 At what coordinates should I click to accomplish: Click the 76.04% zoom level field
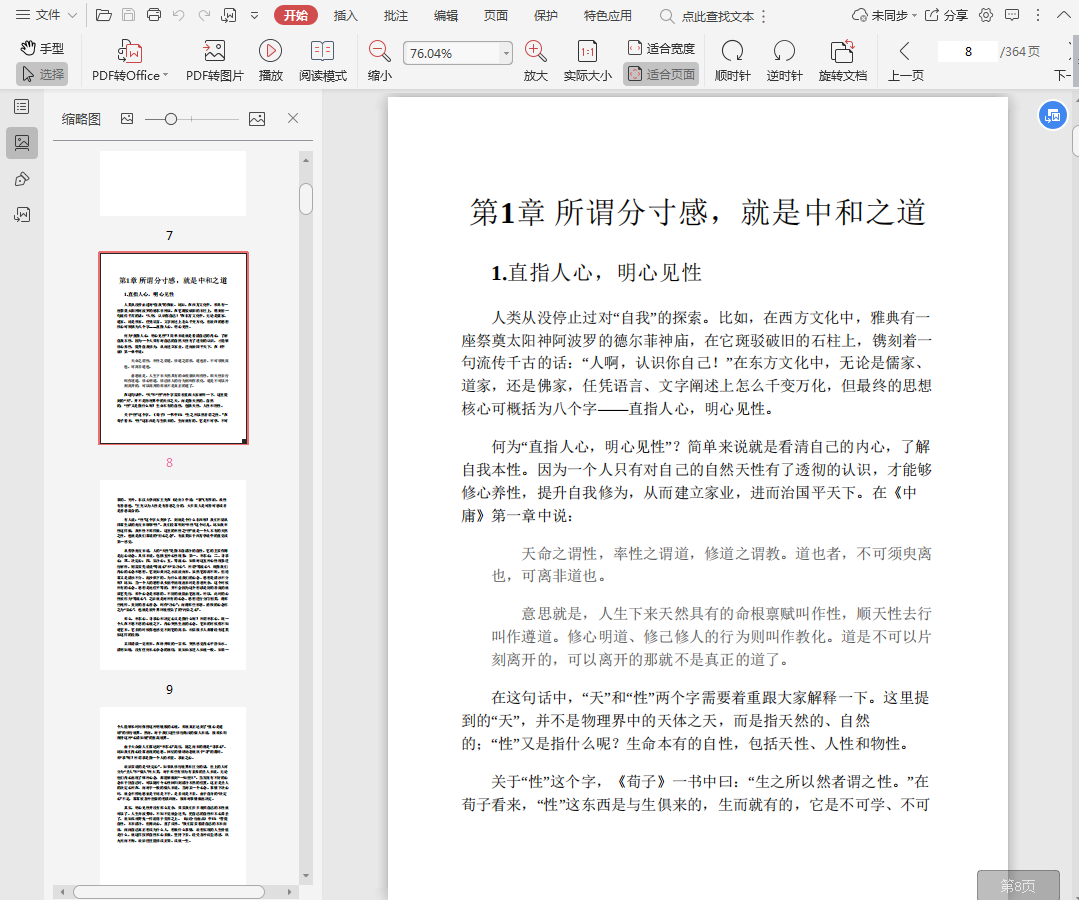(452, 53)
